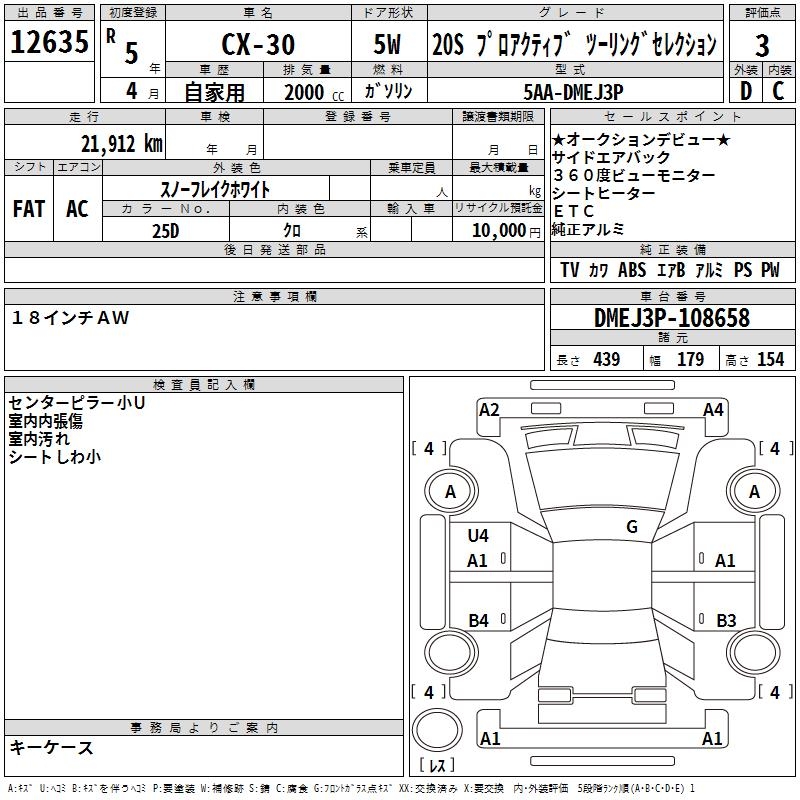The width and height of the screenshot is (800, 800).
Task: Click the エアB airbag equipment code
Action: [670, 270]
